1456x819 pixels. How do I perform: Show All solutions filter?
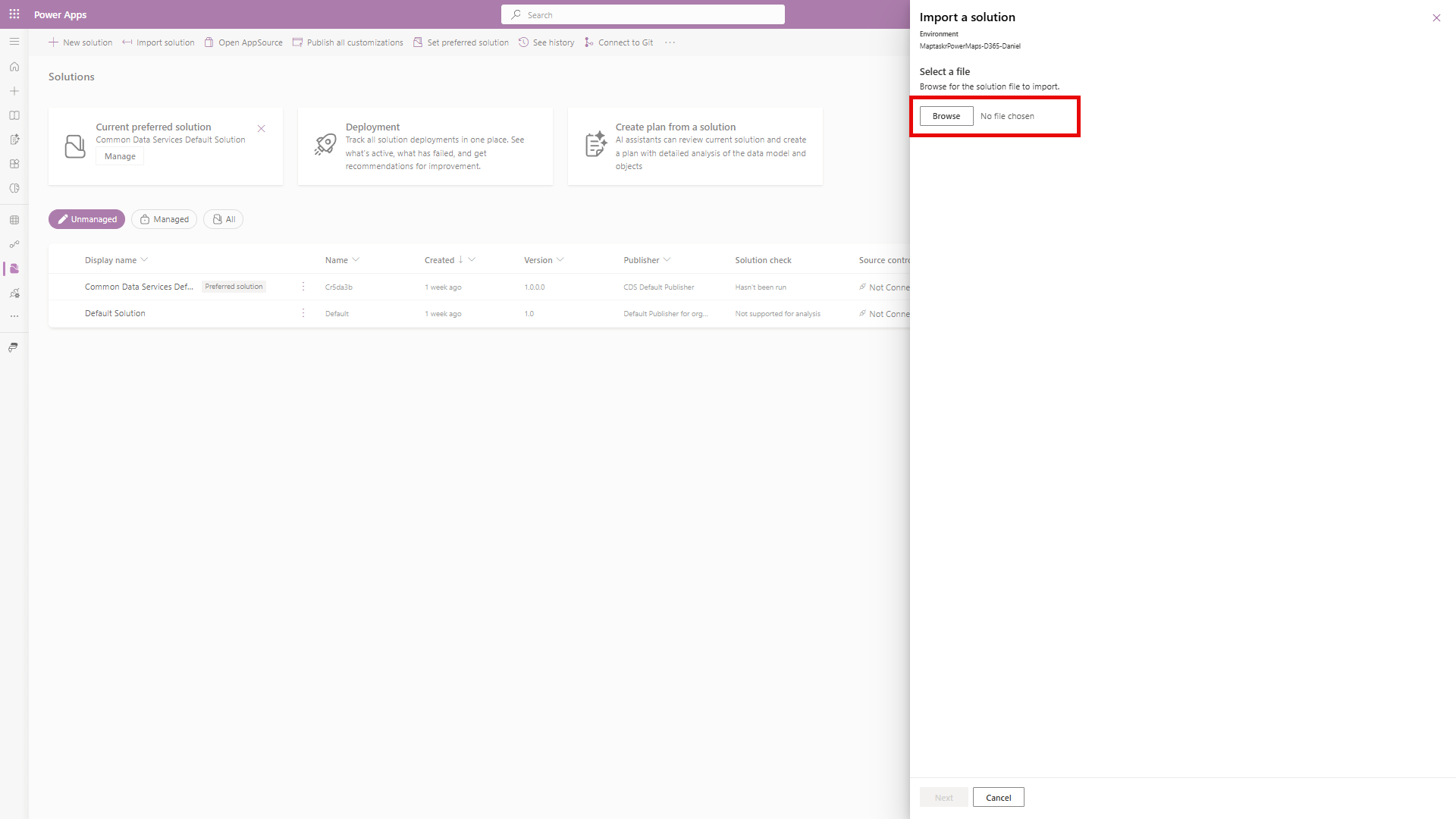click(223, 219)
